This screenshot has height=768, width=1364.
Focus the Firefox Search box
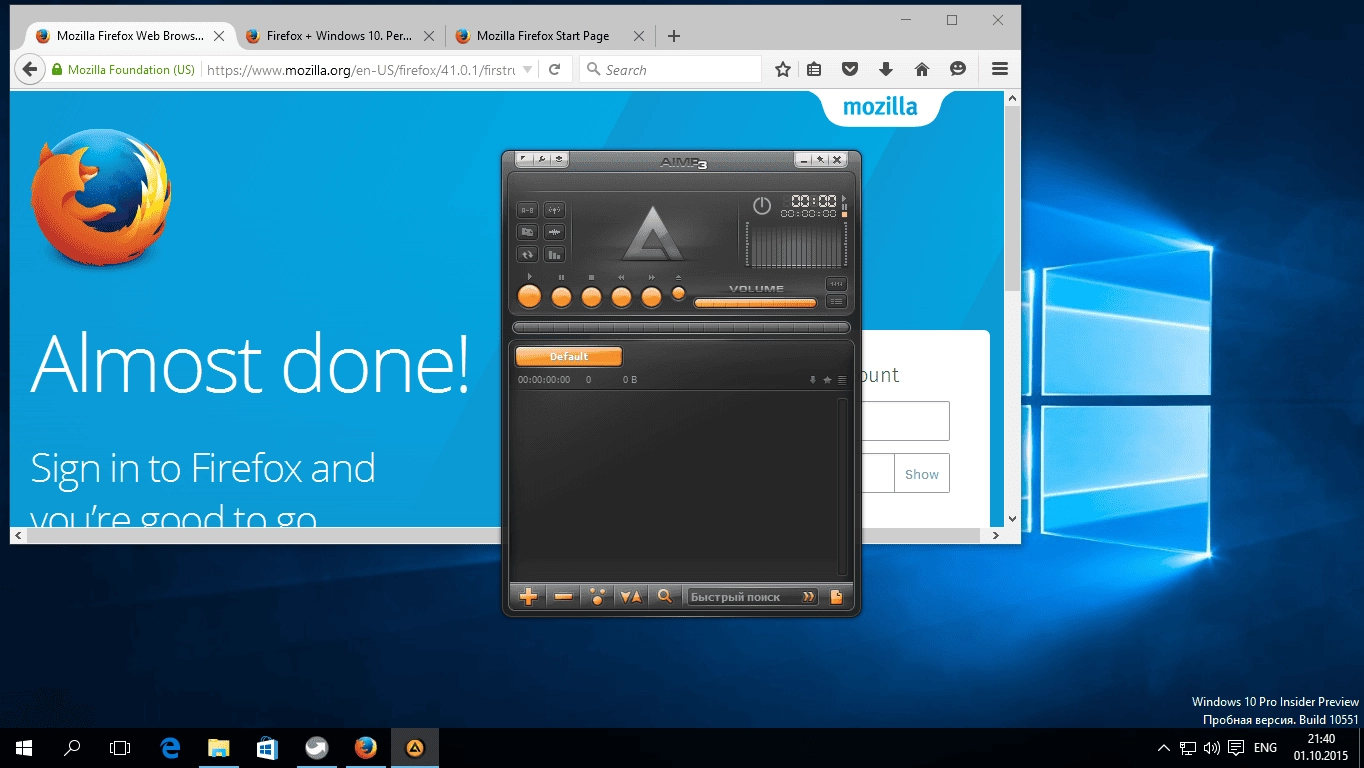tap(670, 70)
